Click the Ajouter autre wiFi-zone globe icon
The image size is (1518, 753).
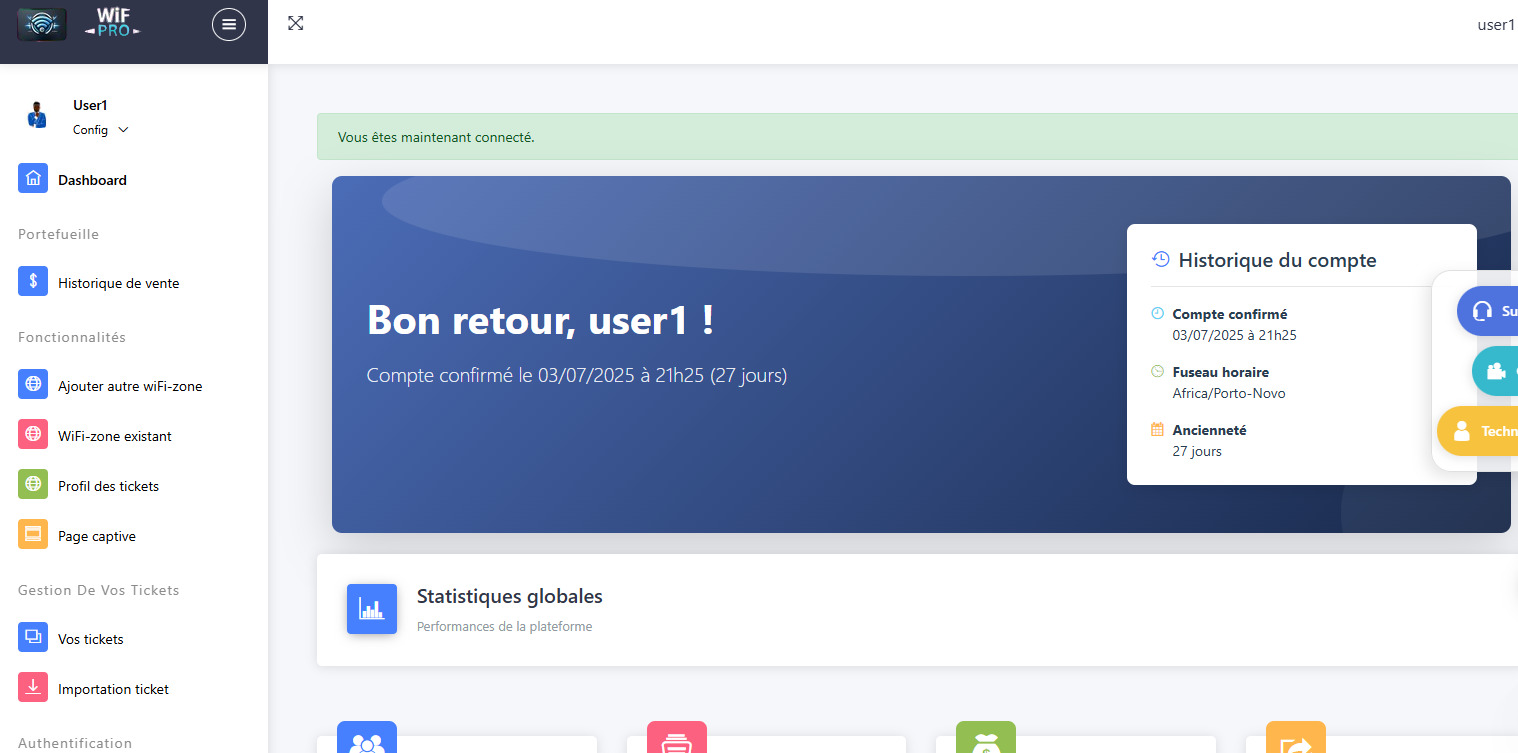(x=33, y=384)
